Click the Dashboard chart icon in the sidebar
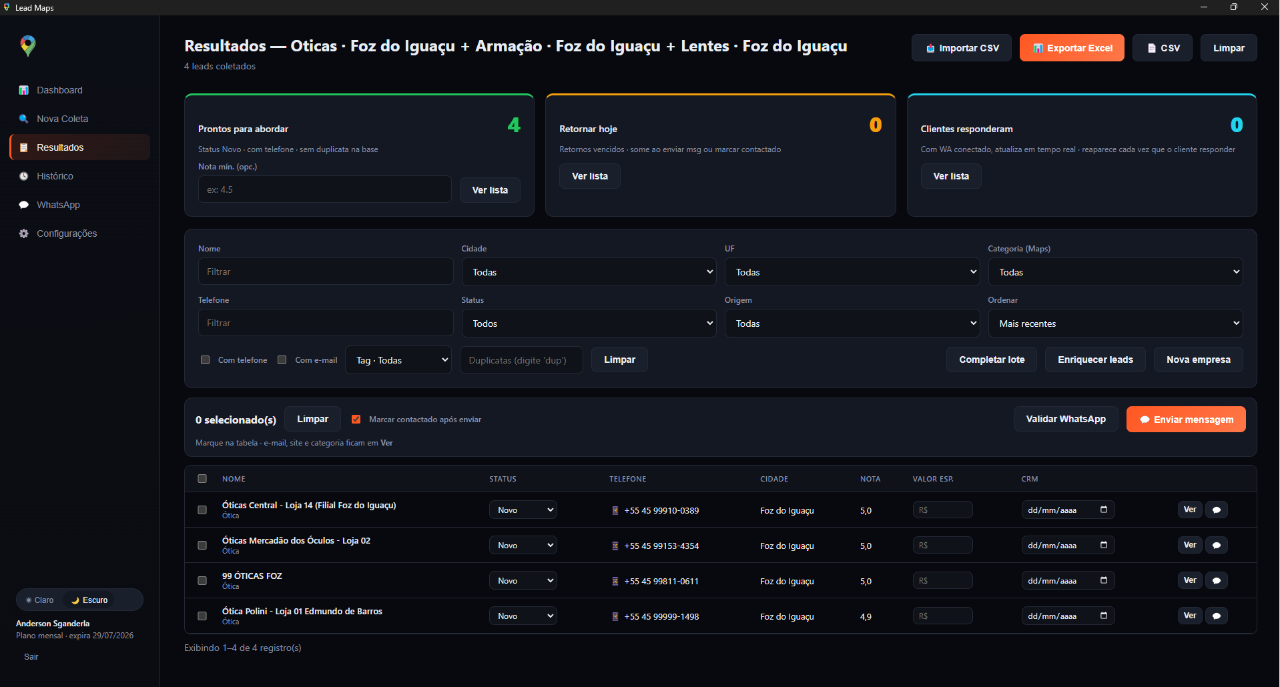 click(24, 90)
